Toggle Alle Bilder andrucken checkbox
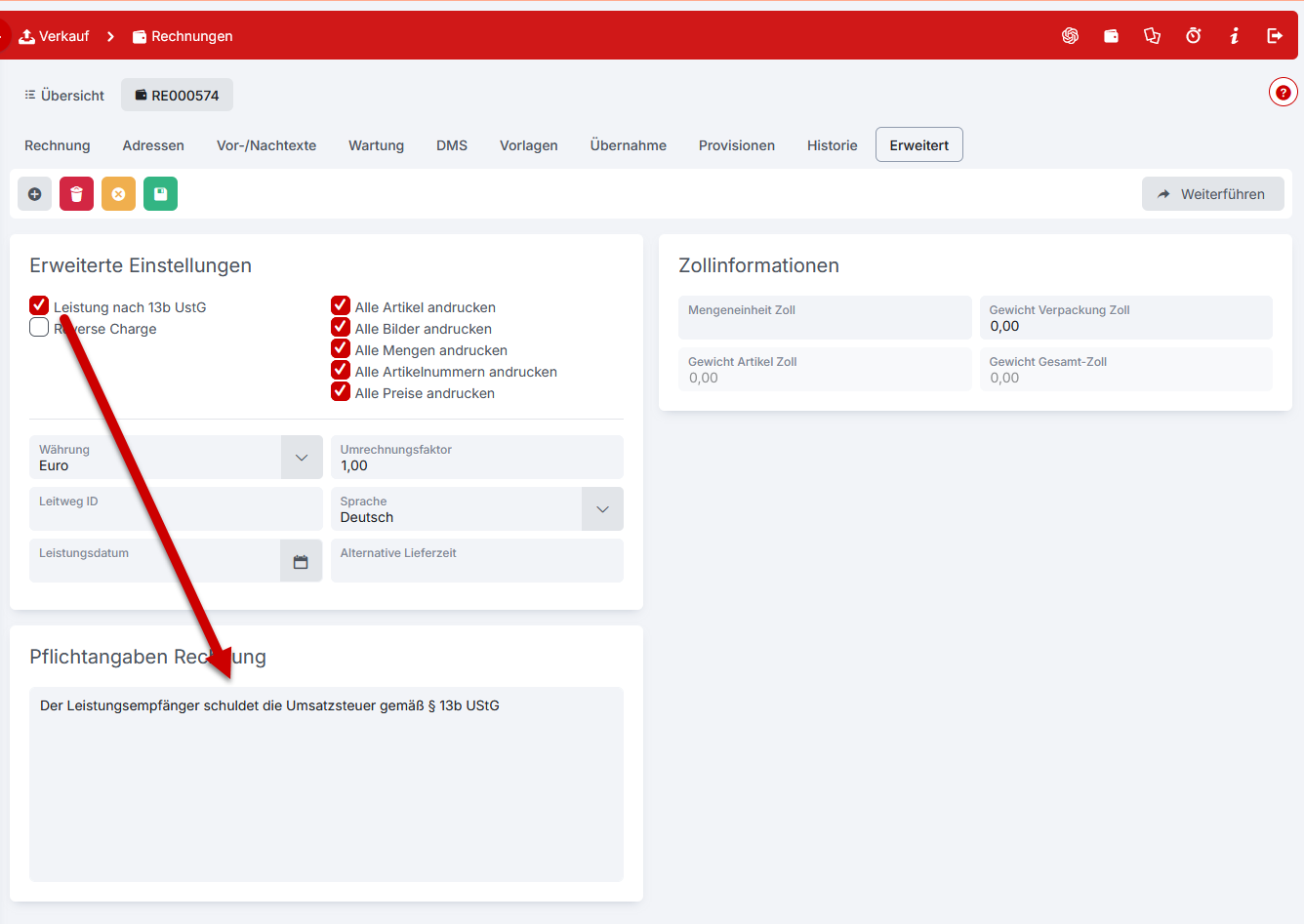This screenshot has width=1304, height=924. pyautogui.click(x=341, y=327)
